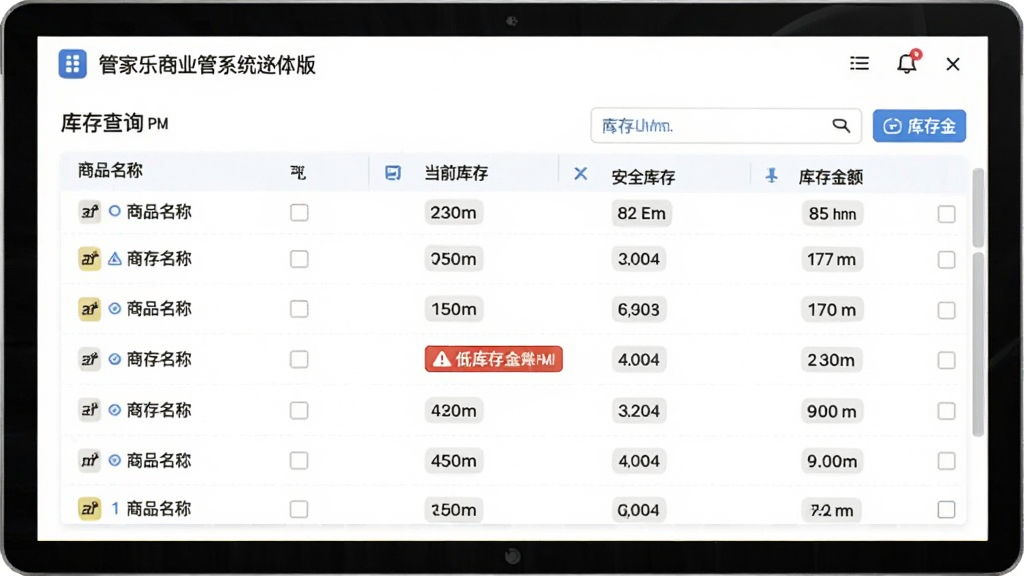Image resolution: width=1024 pixels, height=576 pixels.
Task: Select the 9.00m amount cell
Action: pyautogui.click(x=832, y=462)
